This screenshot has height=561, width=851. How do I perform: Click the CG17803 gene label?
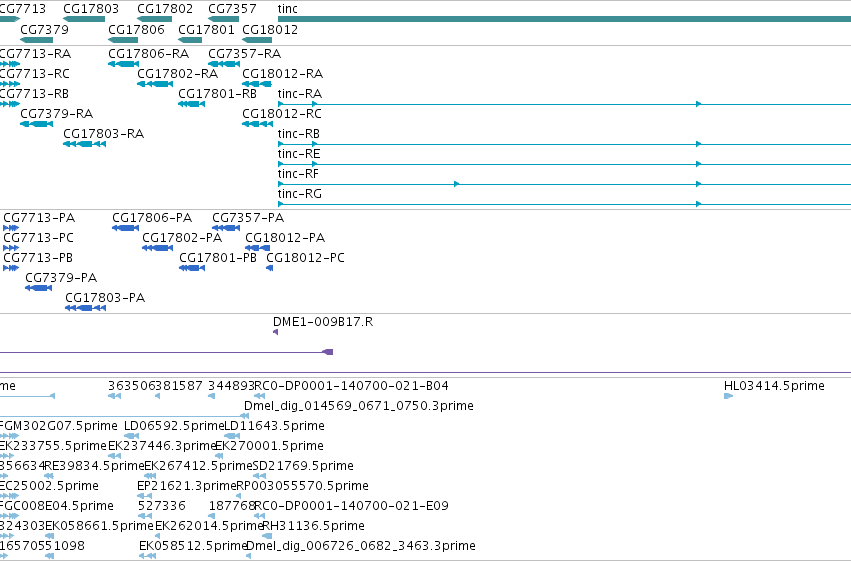pos(91,9)
